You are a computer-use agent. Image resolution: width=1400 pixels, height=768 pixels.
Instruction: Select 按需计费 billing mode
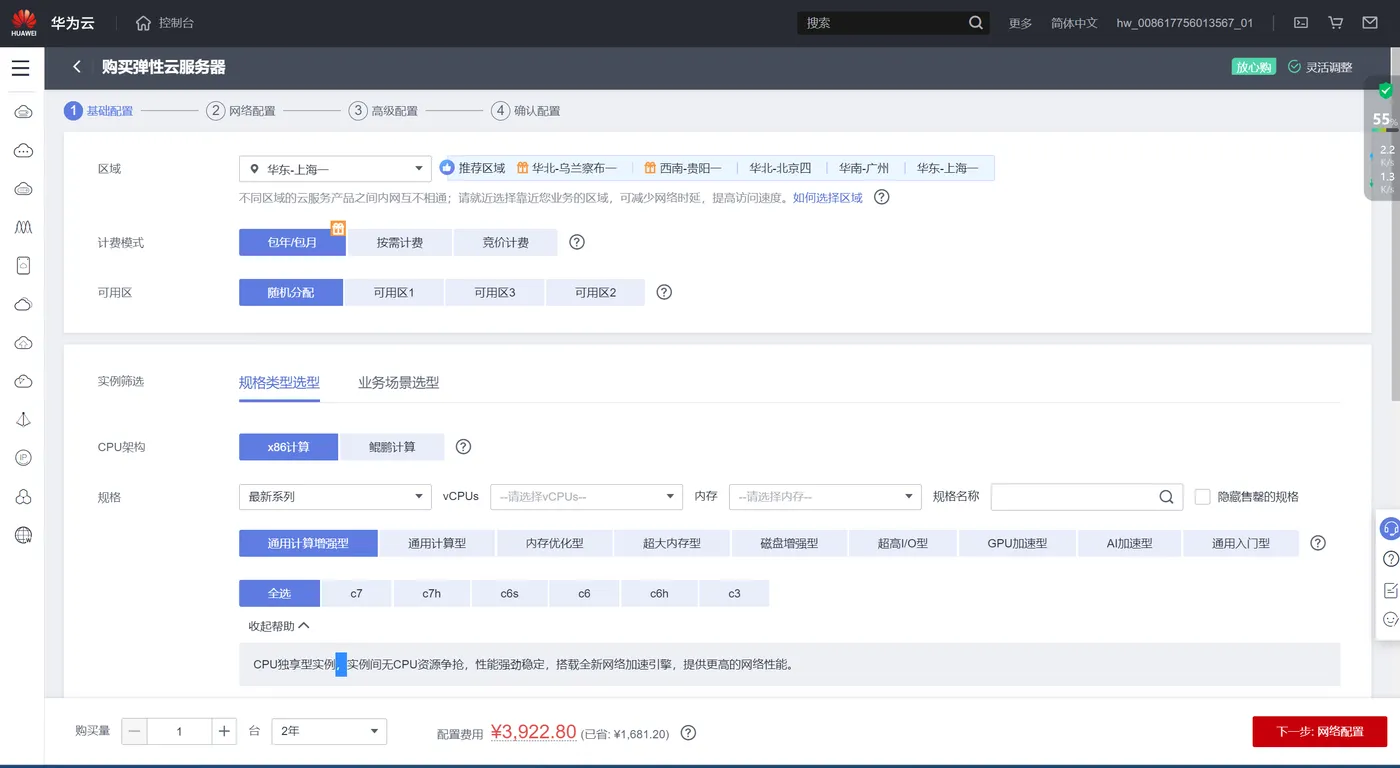point(400,242)
